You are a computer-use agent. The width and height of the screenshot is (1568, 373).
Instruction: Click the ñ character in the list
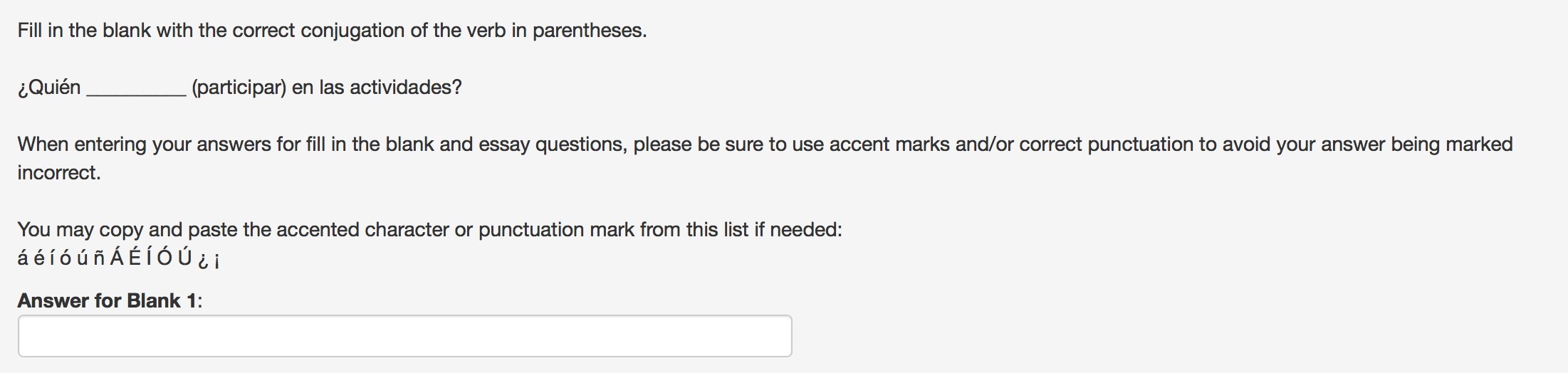pyautogui.click(x=99, y=258)
